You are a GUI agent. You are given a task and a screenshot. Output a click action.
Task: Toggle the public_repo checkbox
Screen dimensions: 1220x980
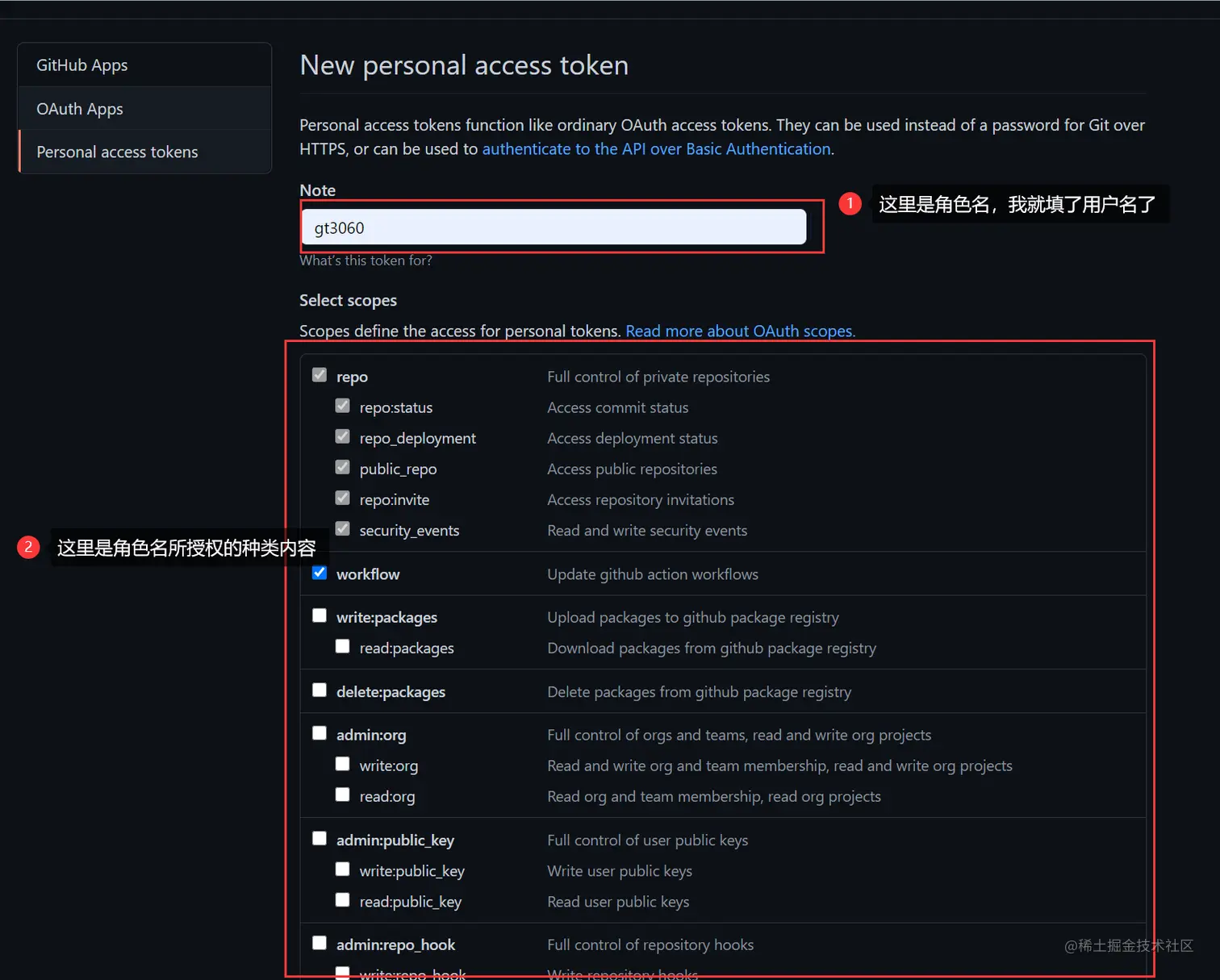pos(343,467)
